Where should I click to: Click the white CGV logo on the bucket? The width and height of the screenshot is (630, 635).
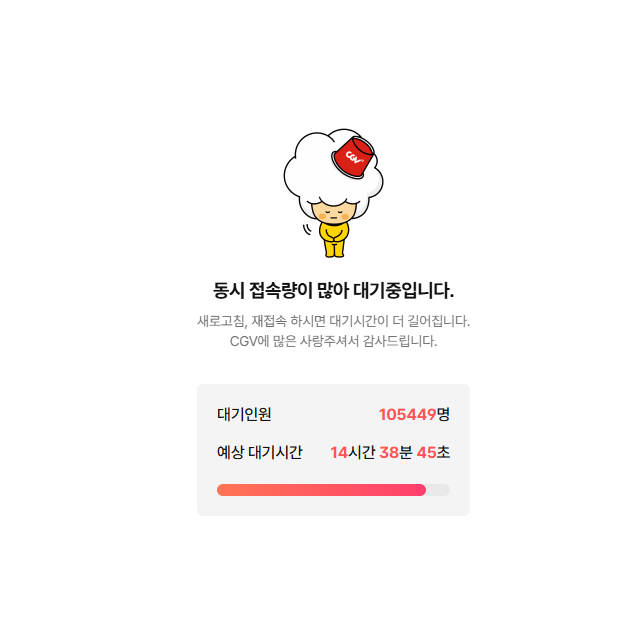[x=355, y=157]
